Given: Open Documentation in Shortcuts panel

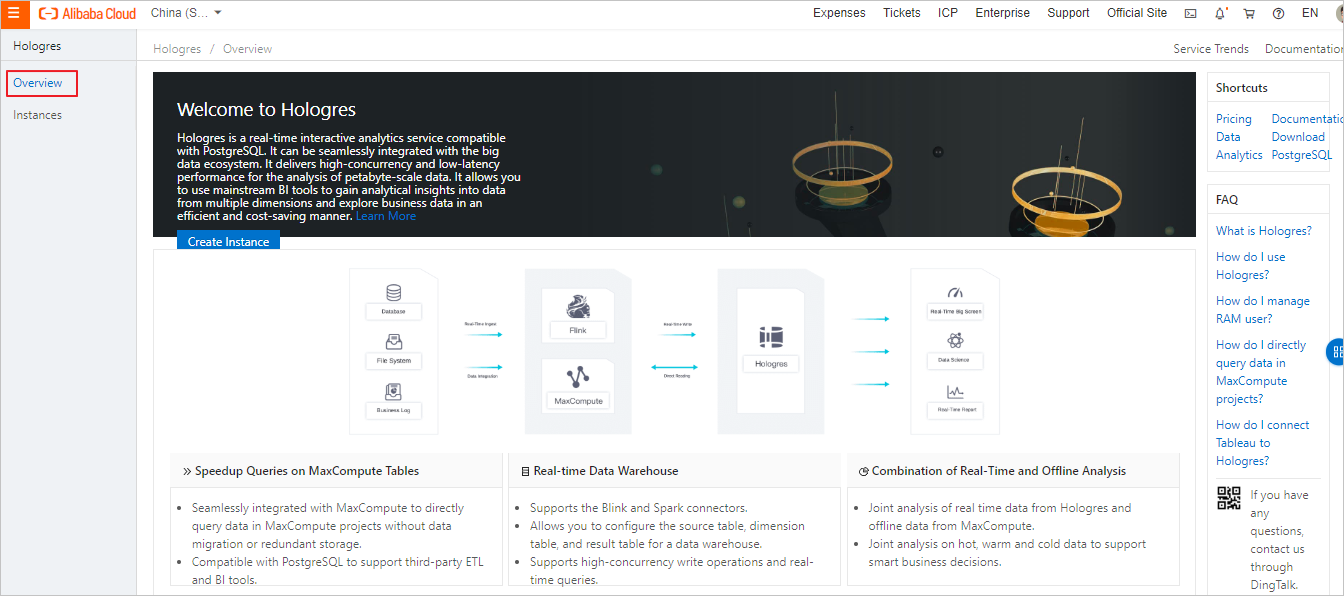Looking at the screenshot, I should 1307,119.
